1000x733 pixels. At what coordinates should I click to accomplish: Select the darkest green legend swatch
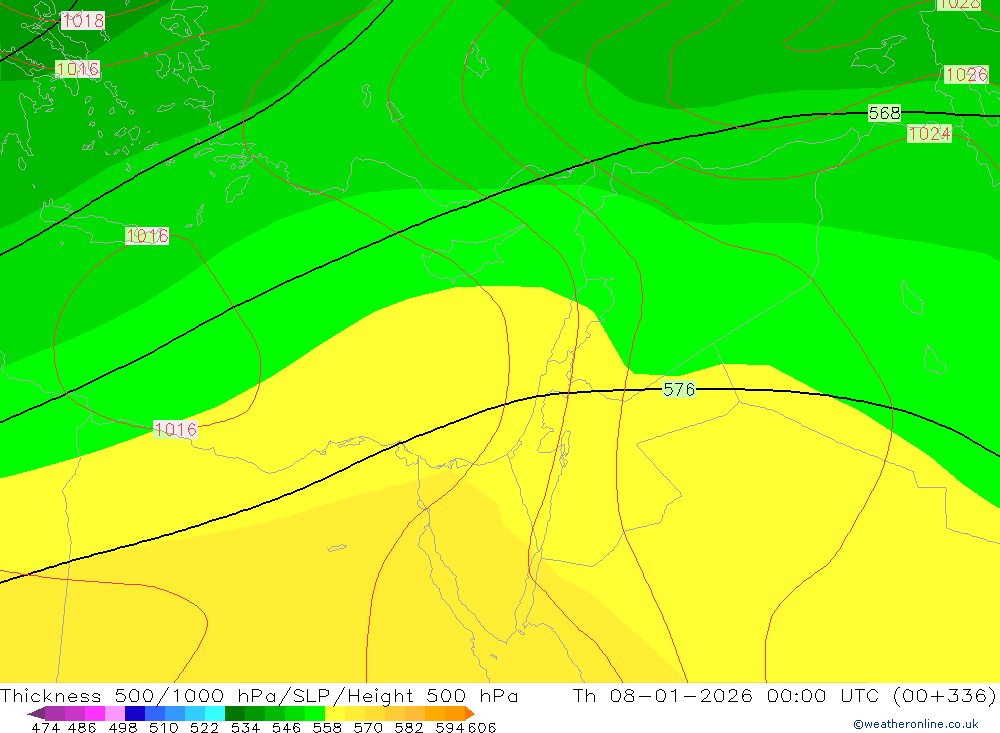tap(235, 713)
